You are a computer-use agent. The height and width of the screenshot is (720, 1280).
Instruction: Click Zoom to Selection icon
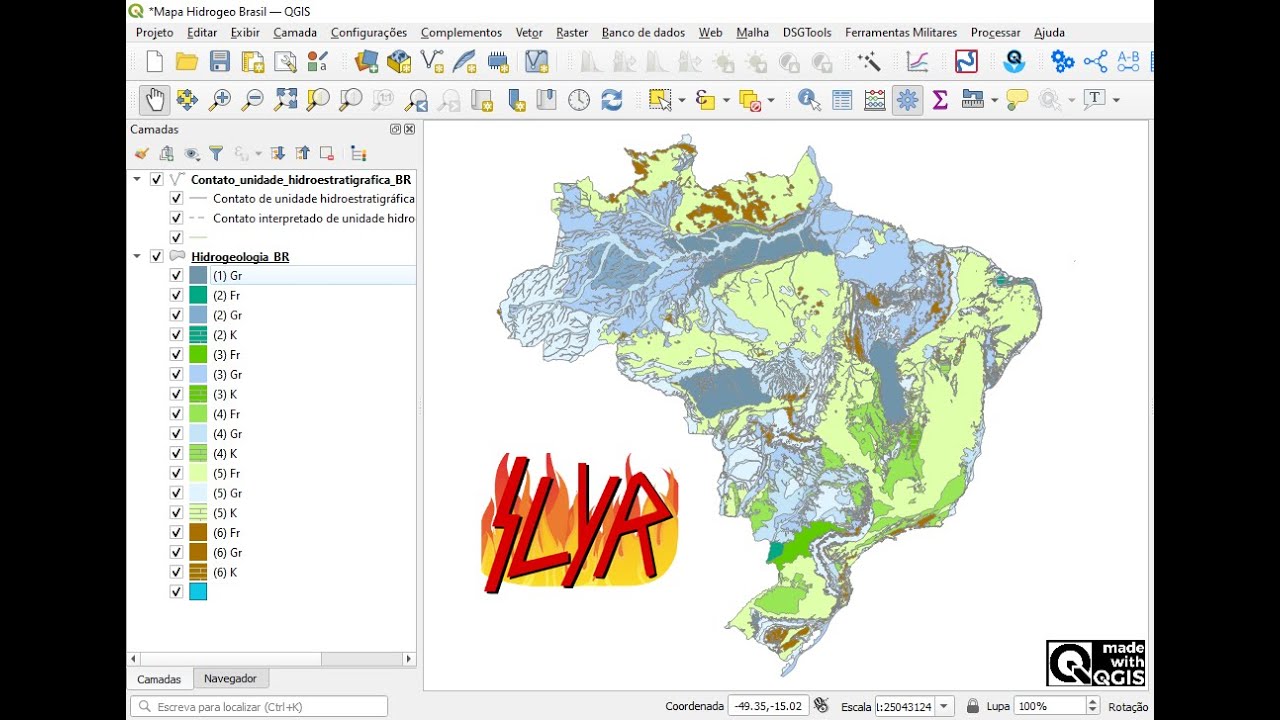click(x=318, y=100)
